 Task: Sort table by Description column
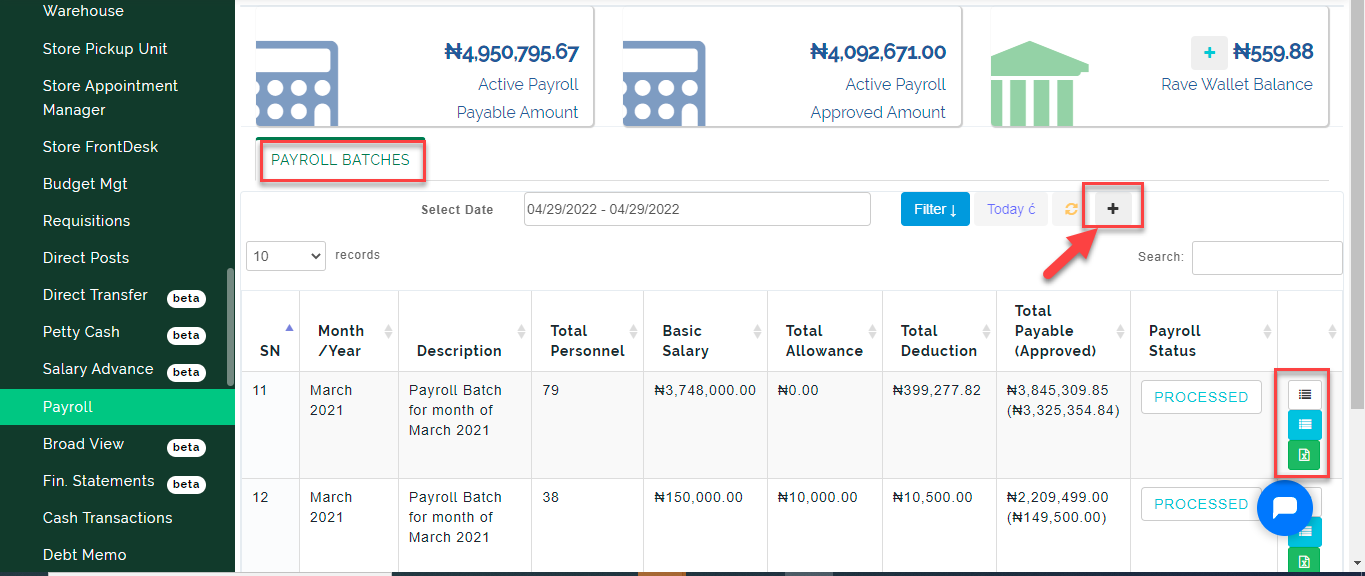point(465,331)
